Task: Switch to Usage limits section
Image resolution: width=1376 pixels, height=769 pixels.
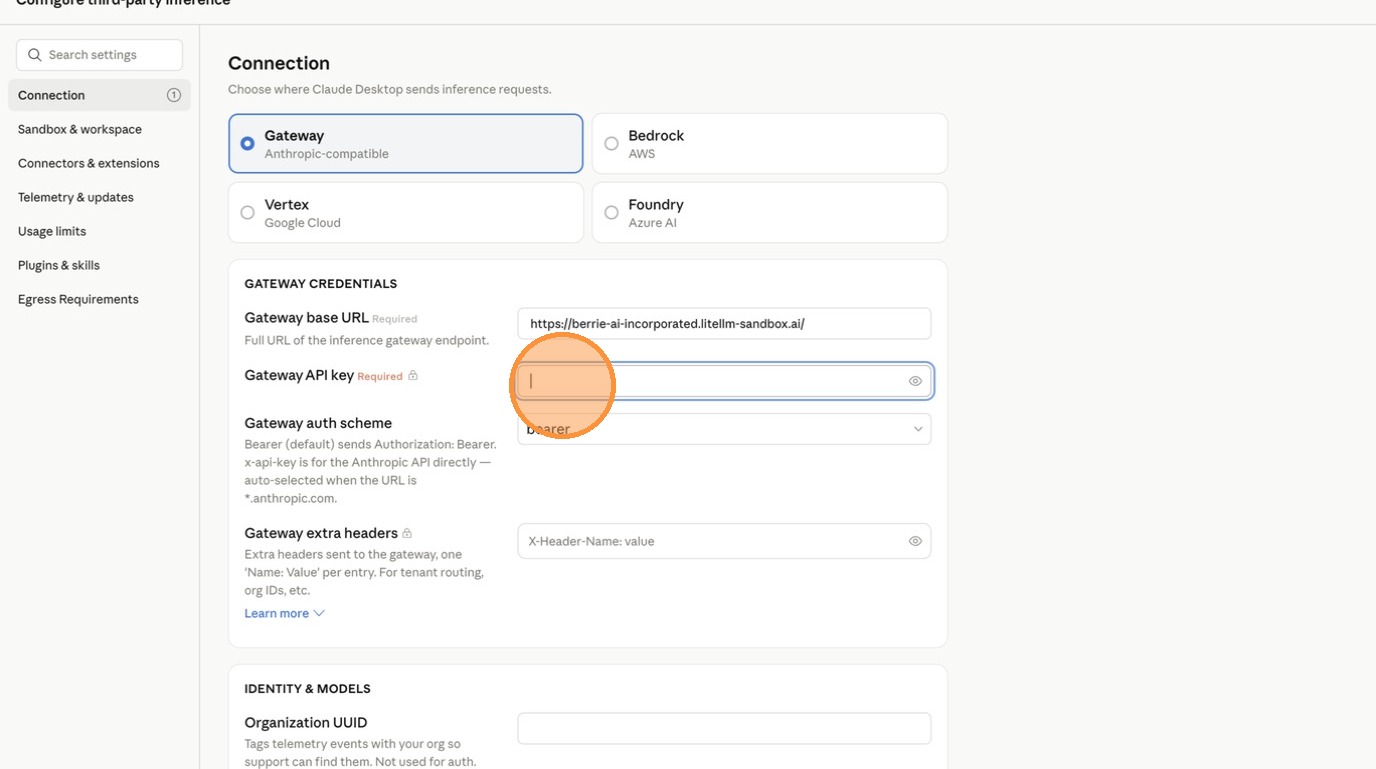Action: 52,231
